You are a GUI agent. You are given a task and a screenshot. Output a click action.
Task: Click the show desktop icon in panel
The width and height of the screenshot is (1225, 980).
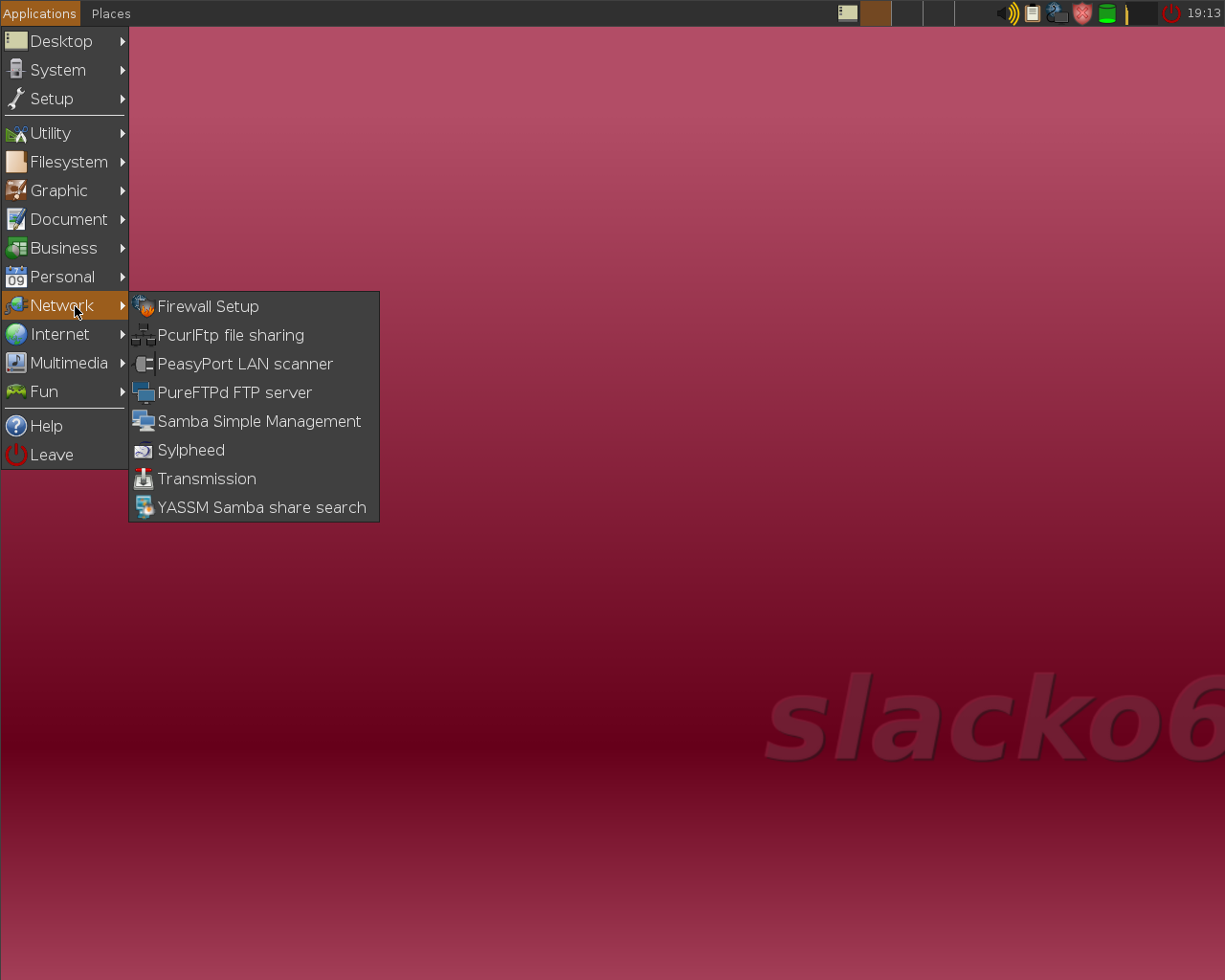pyautogui.click(x=848, y=13)
